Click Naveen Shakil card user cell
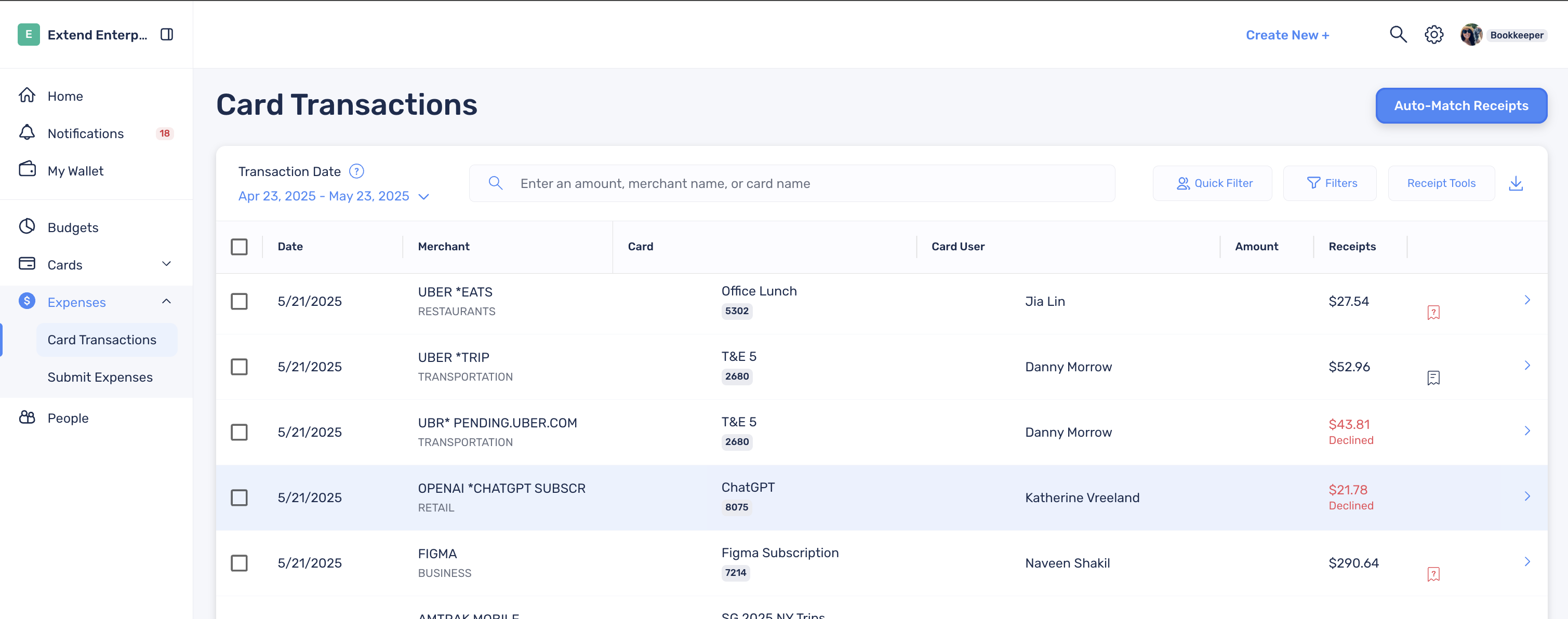 [x=1067, y=563]
